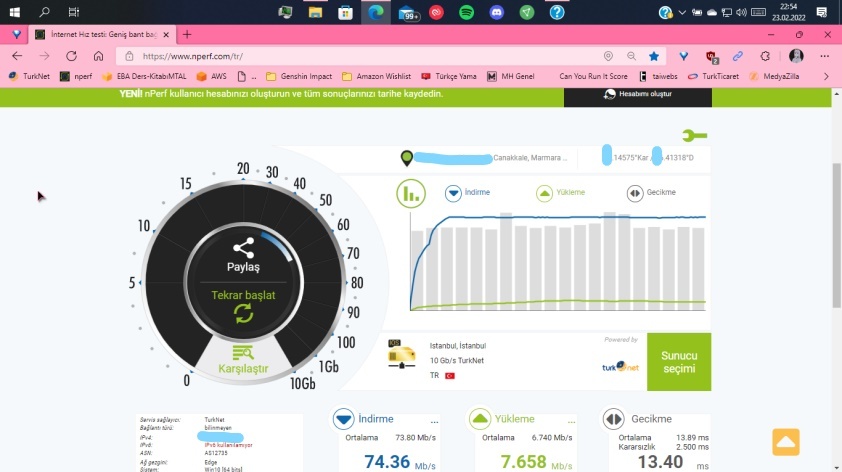Click the browser refresh icon

click(x=71, y=57)
